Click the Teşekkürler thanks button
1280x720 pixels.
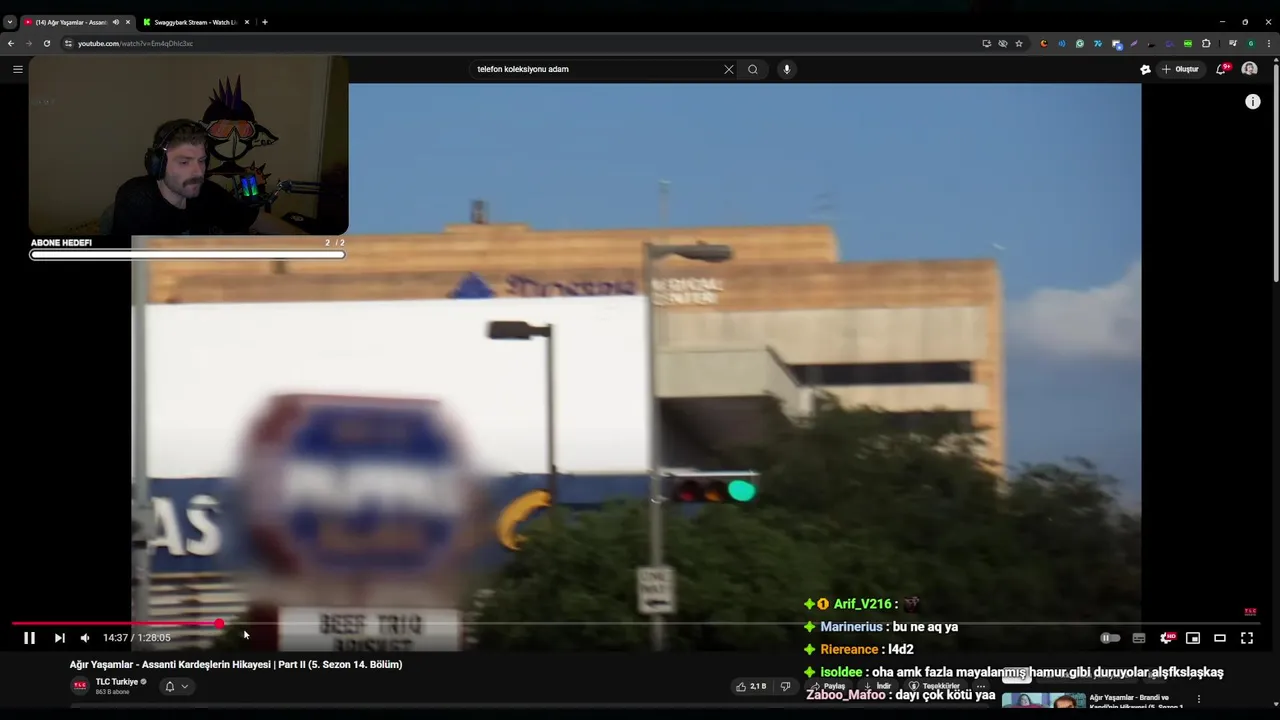click(x=934, y=686)
